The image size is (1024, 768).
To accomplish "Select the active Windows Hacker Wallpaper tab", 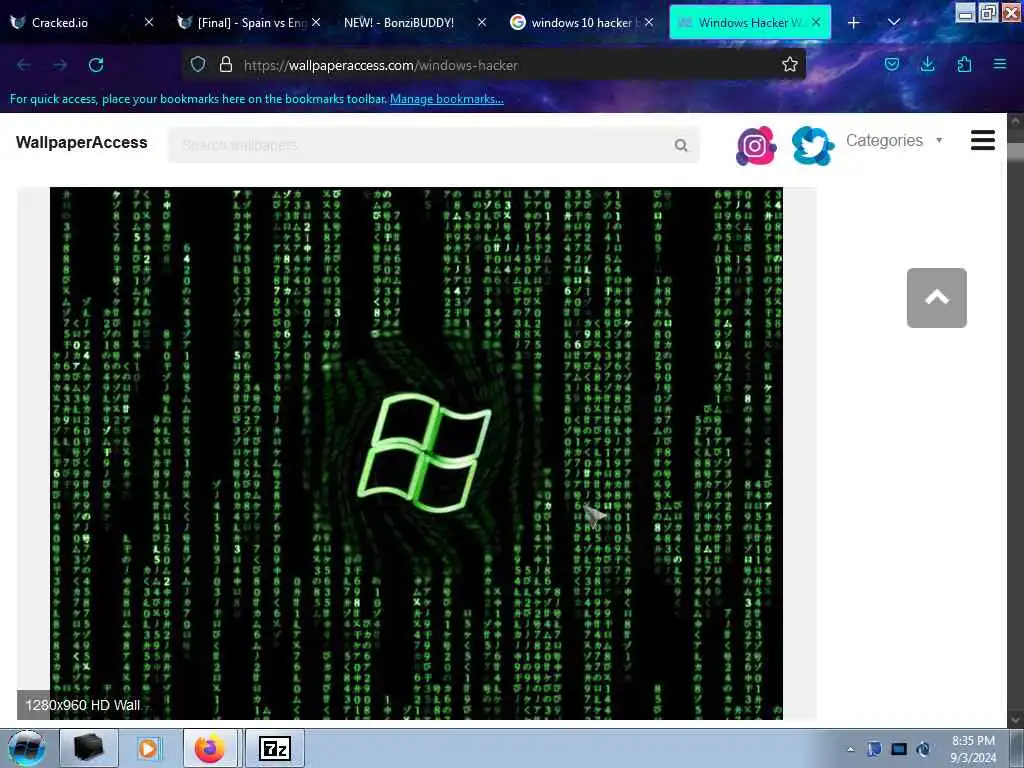I will (x=750, y=23).
